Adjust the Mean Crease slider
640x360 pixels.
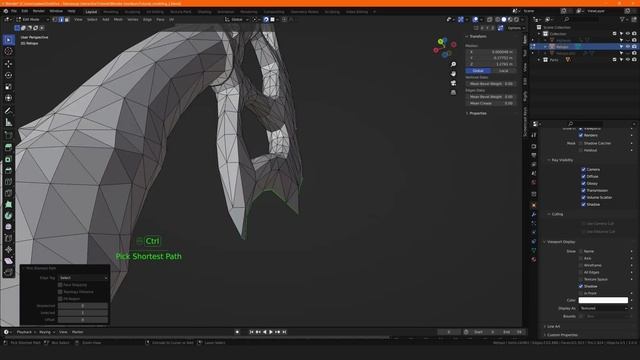point(490,104)
